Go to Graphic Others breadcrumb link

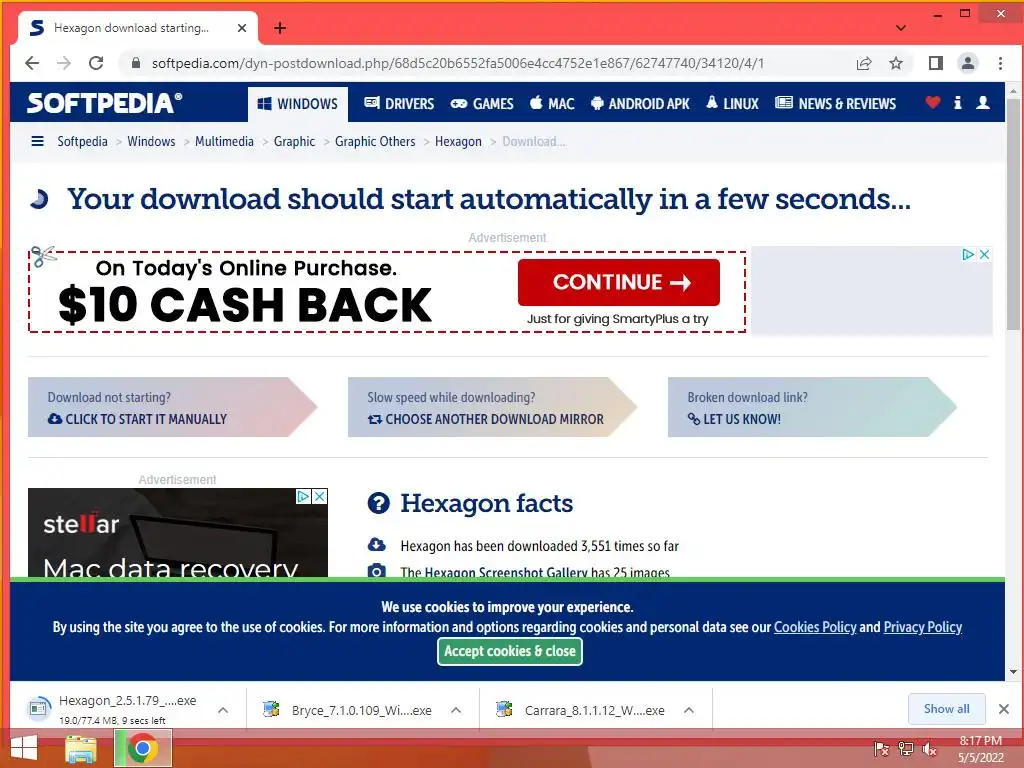[x=375, y=142]
